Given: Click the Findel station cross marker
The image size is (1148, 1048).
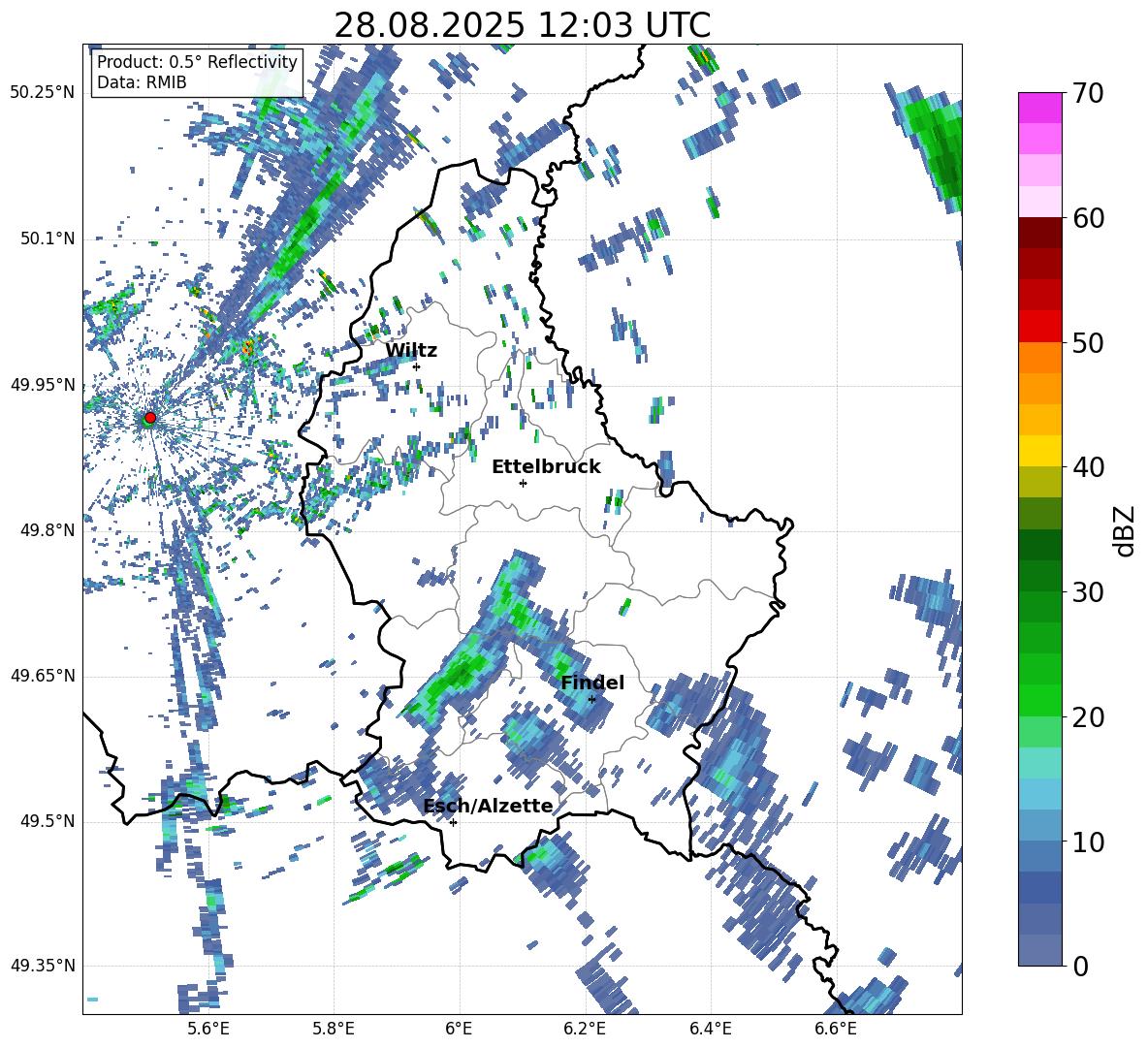Looking at the screenshot, I should [591, 700].
